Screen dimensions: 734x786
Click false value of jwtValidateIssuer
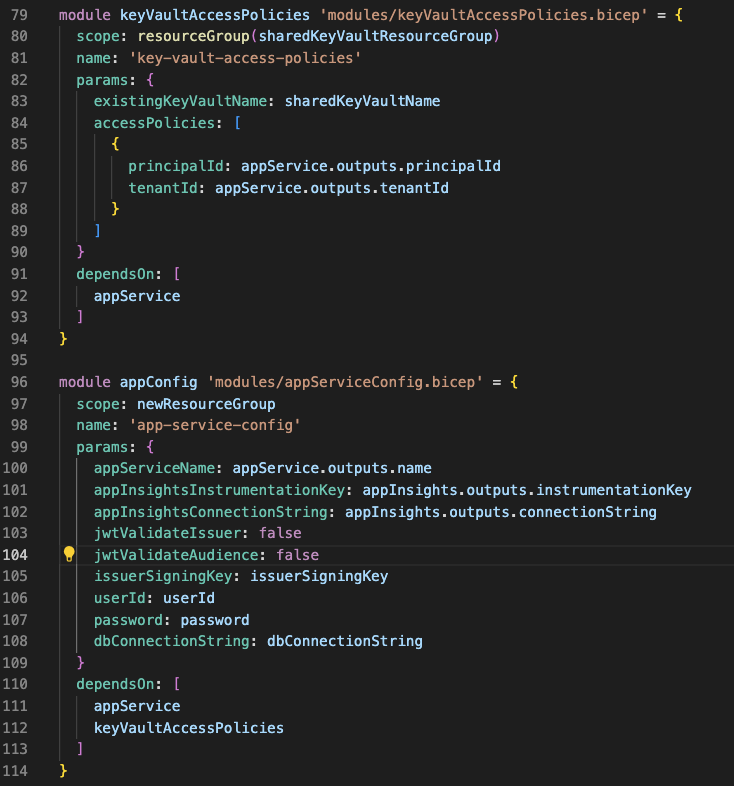[280, 533]
